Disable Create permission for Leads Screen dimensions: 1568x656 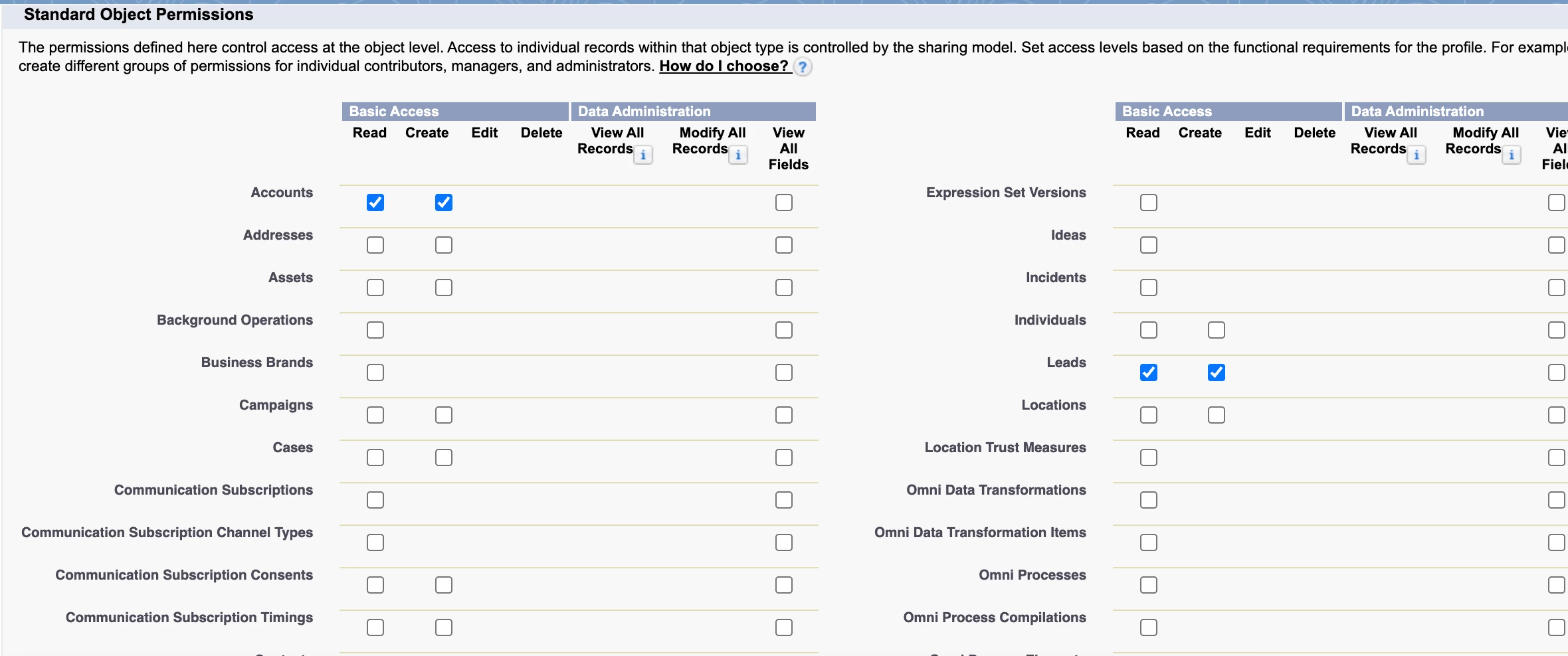(x=1217, y=372)
